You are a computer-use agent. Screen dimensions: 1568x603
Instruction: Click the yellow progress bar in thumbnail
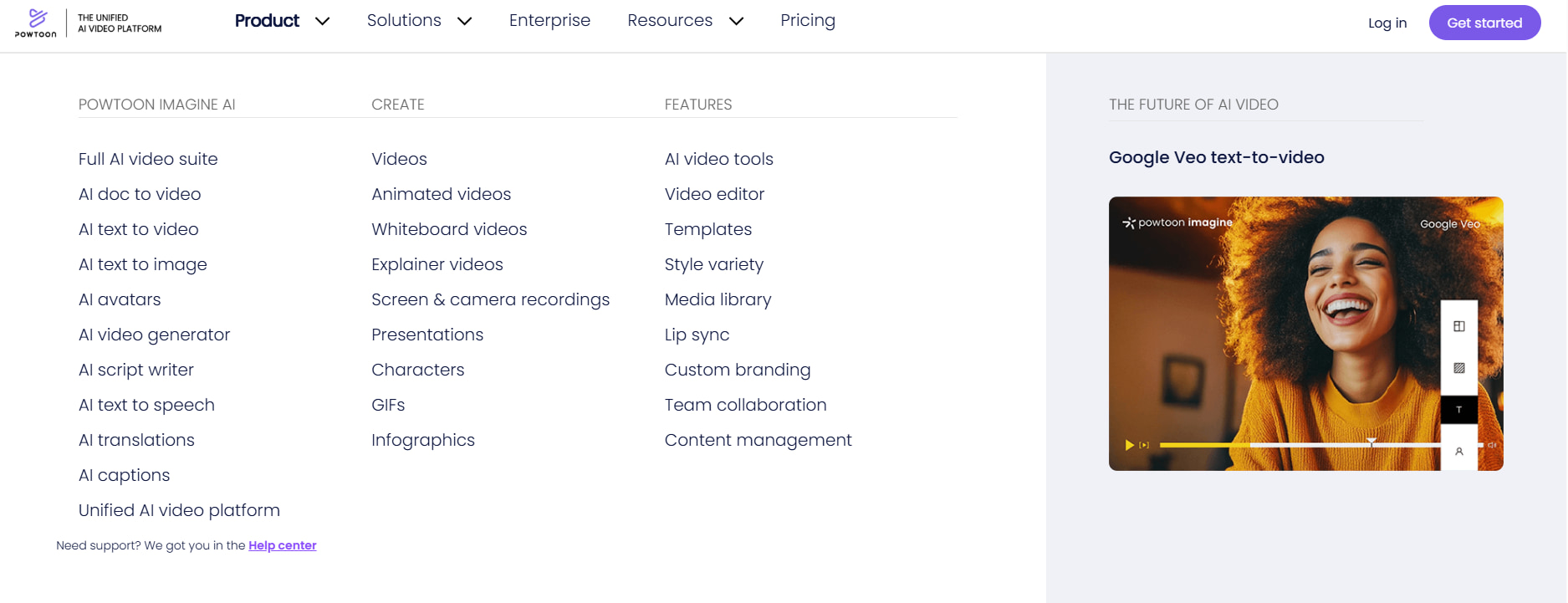click(1204, 445)
